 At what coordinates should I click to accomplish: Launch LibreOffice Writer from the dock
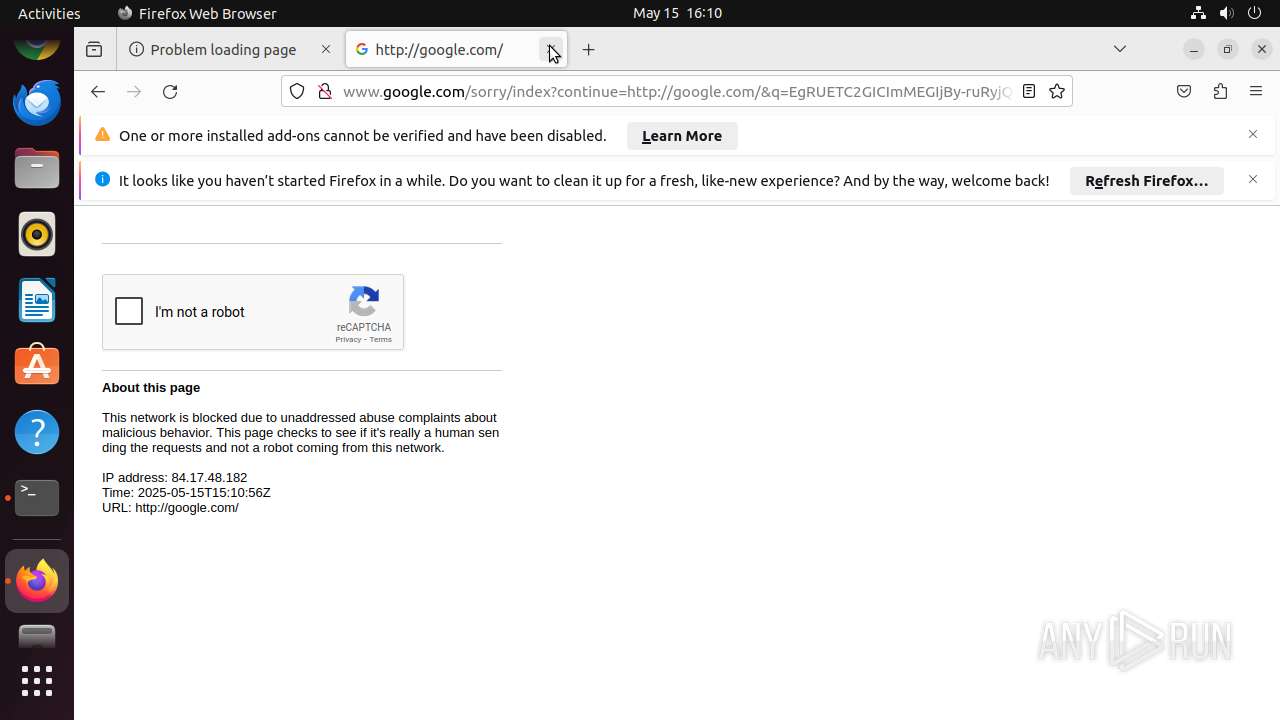tap(37, 300)
